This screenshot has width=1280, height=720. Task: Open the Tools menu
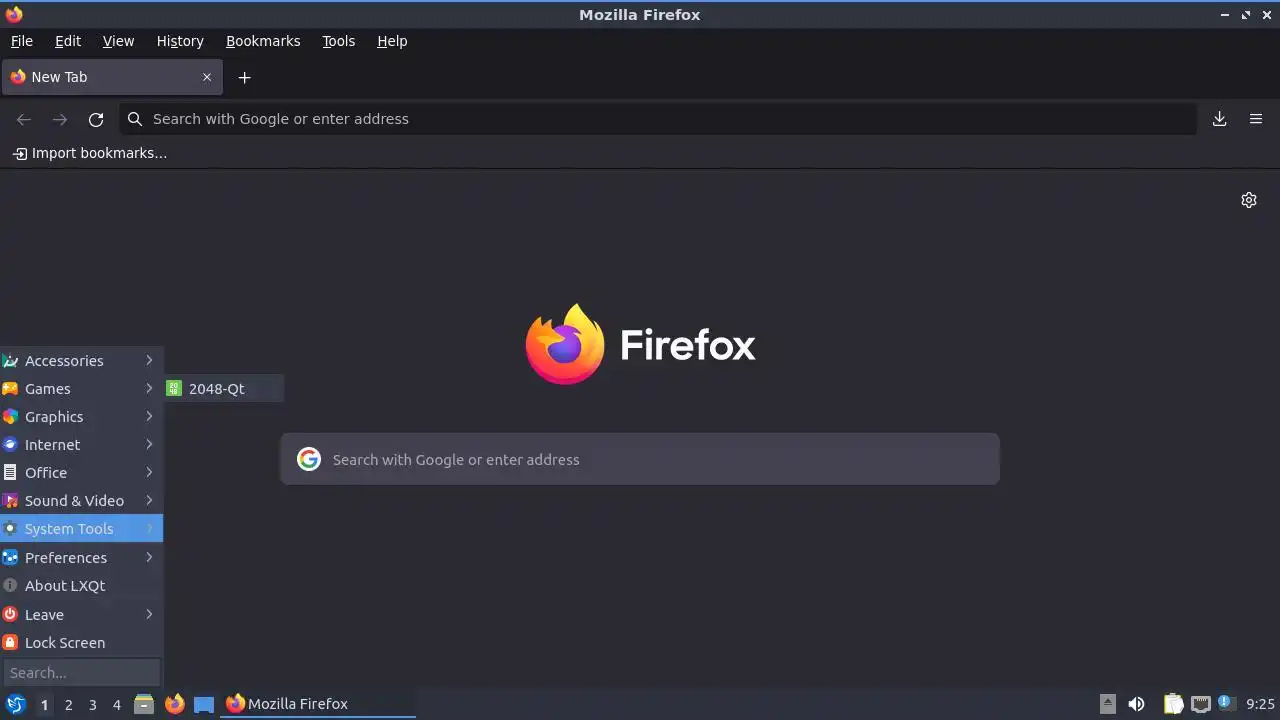(x=339, y=41)
